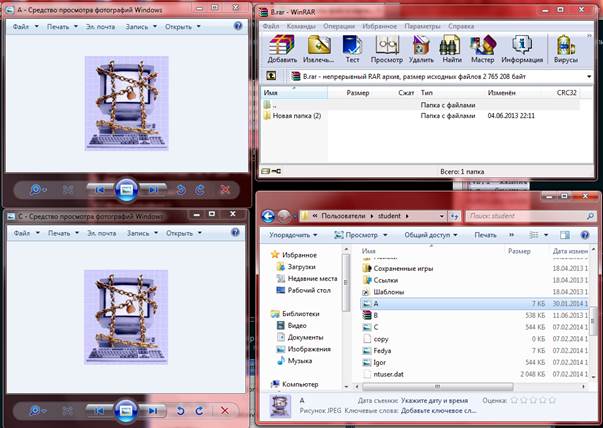Click Просмотр button in Explorer toolbar
Image resolution: width=603 pixels, height=428 pixels.
[356, 235]
